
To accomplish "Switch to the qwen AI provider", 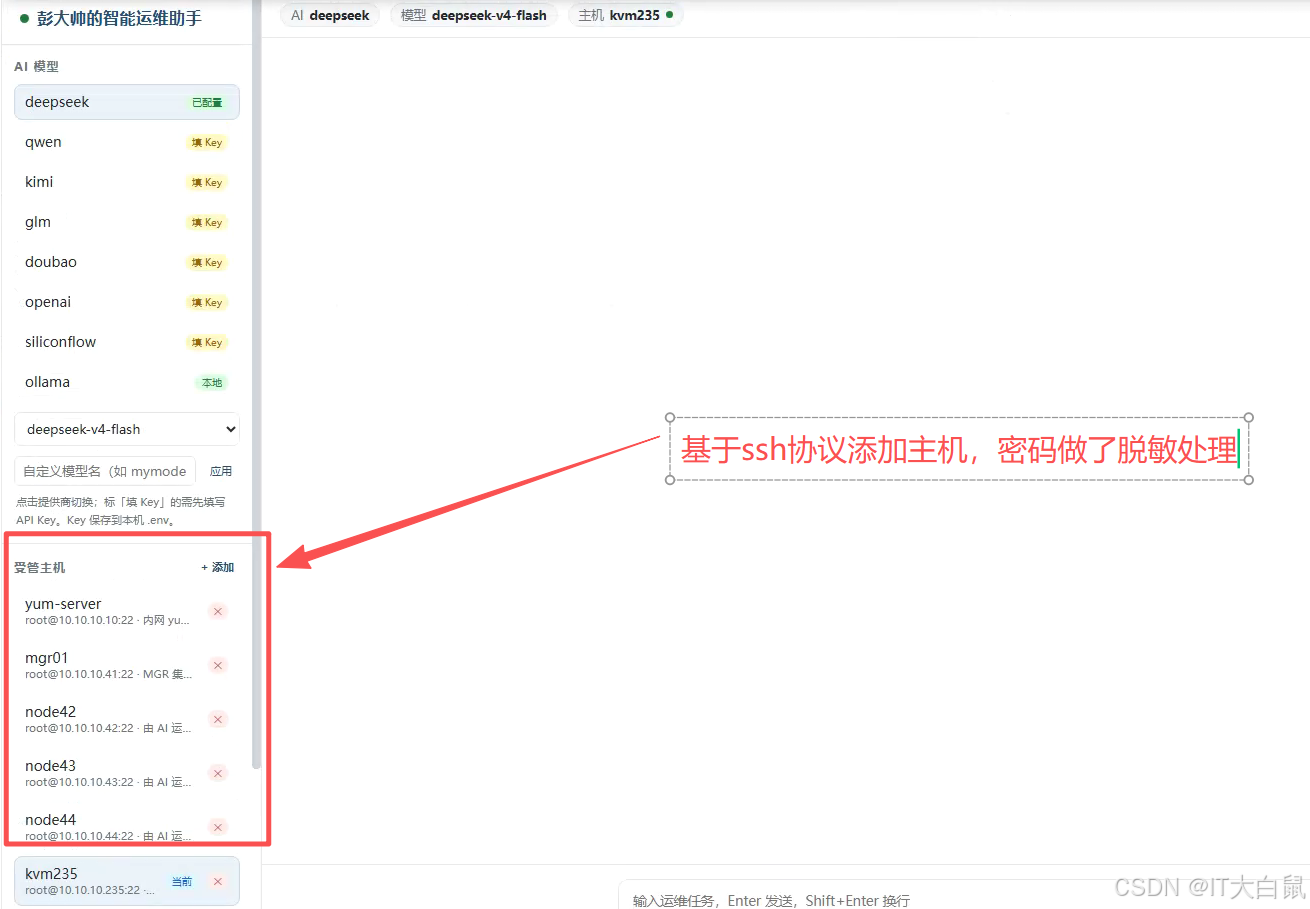I will (127, 142).
